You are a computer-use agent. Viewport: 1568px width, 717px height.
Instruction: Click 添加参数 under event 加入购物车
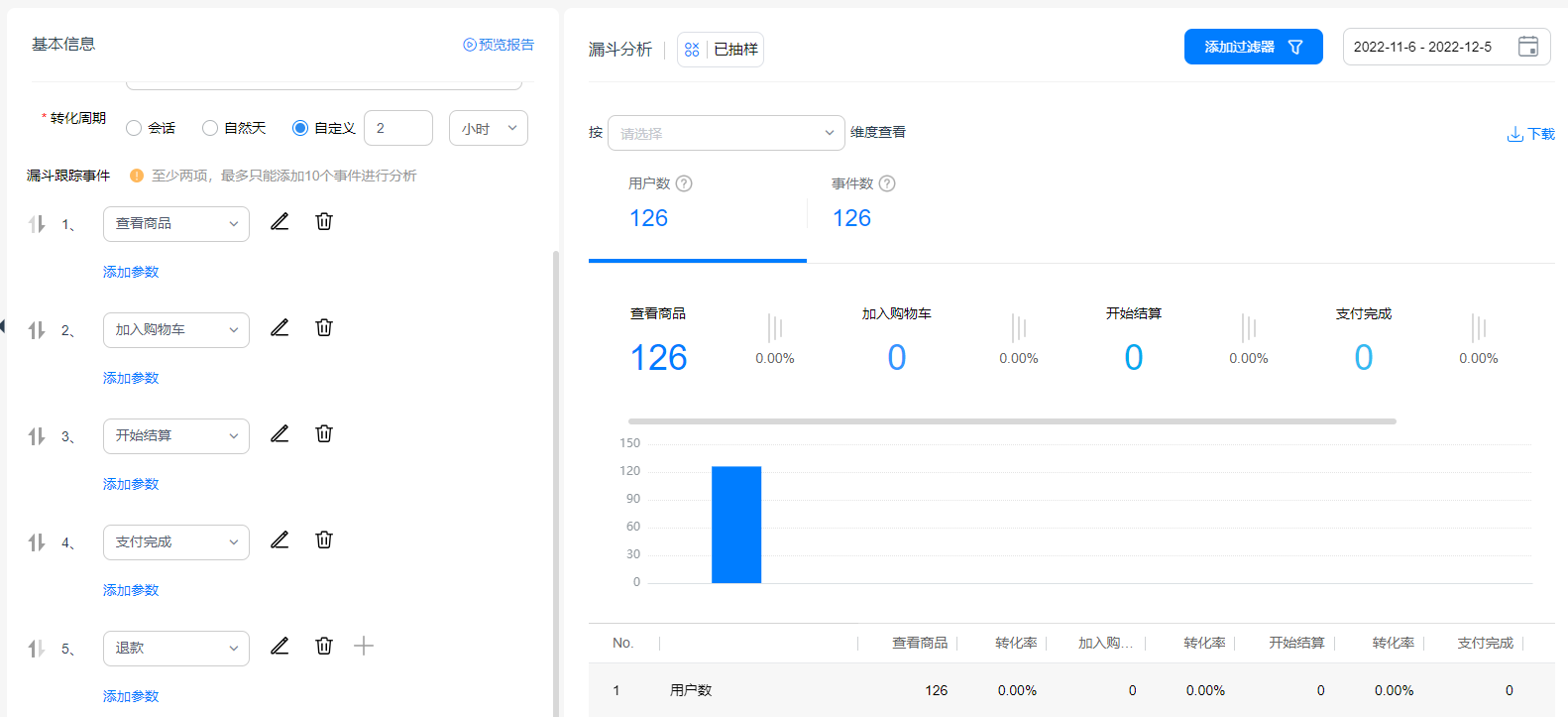tap(131, 378)
